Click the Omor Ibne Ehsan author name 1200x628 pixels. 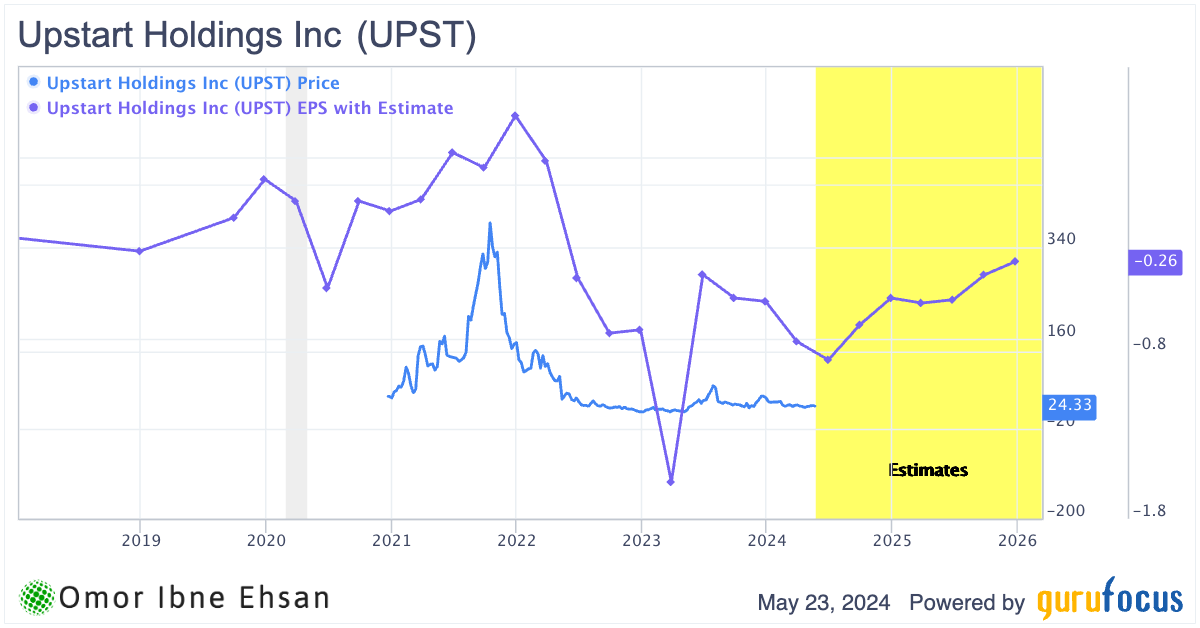195,598
